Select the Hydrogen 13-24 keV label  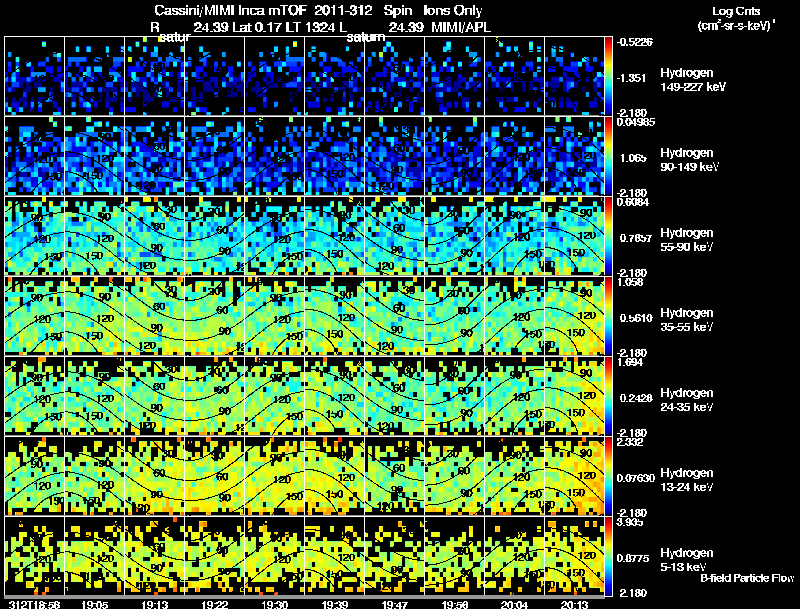[687, 480]
